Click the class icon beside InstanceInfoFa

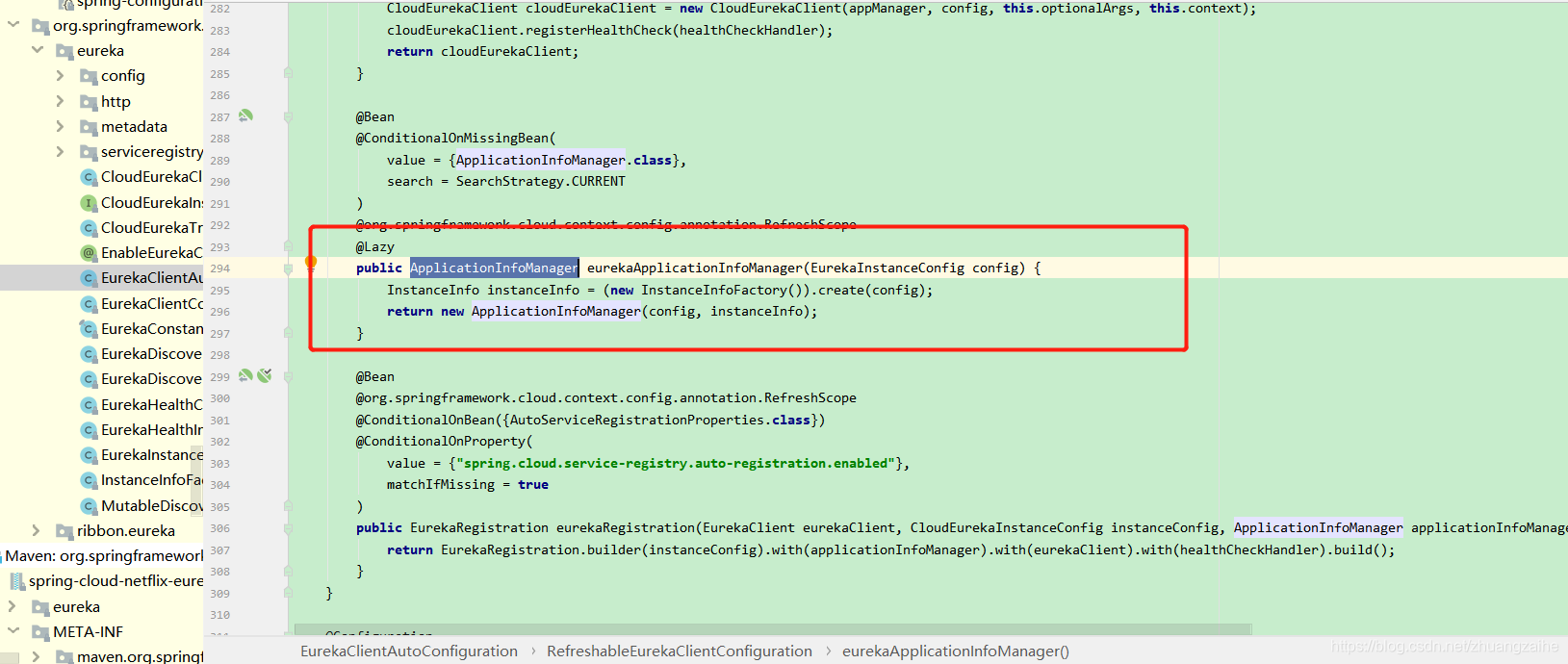click(x=89, y=480)
